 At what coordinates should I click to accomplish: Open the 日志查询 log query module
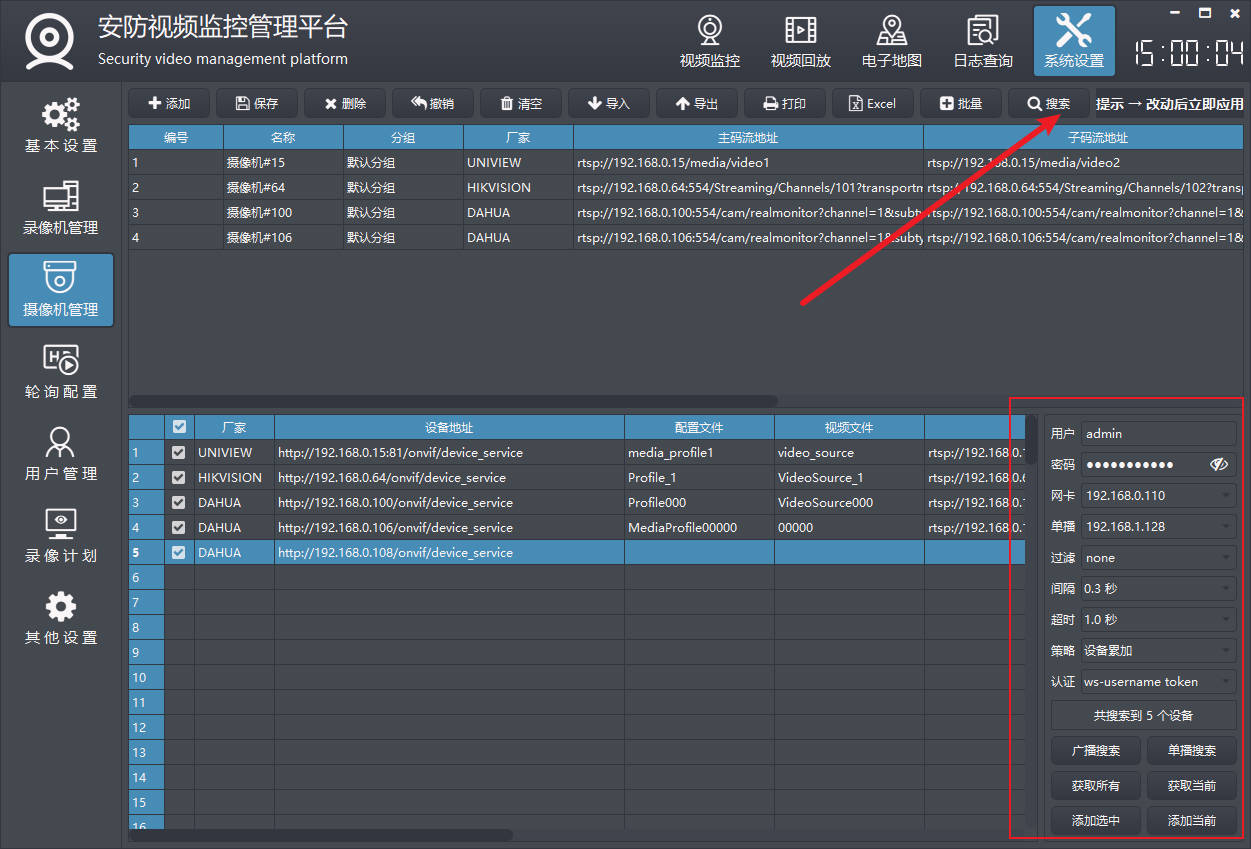982,42
